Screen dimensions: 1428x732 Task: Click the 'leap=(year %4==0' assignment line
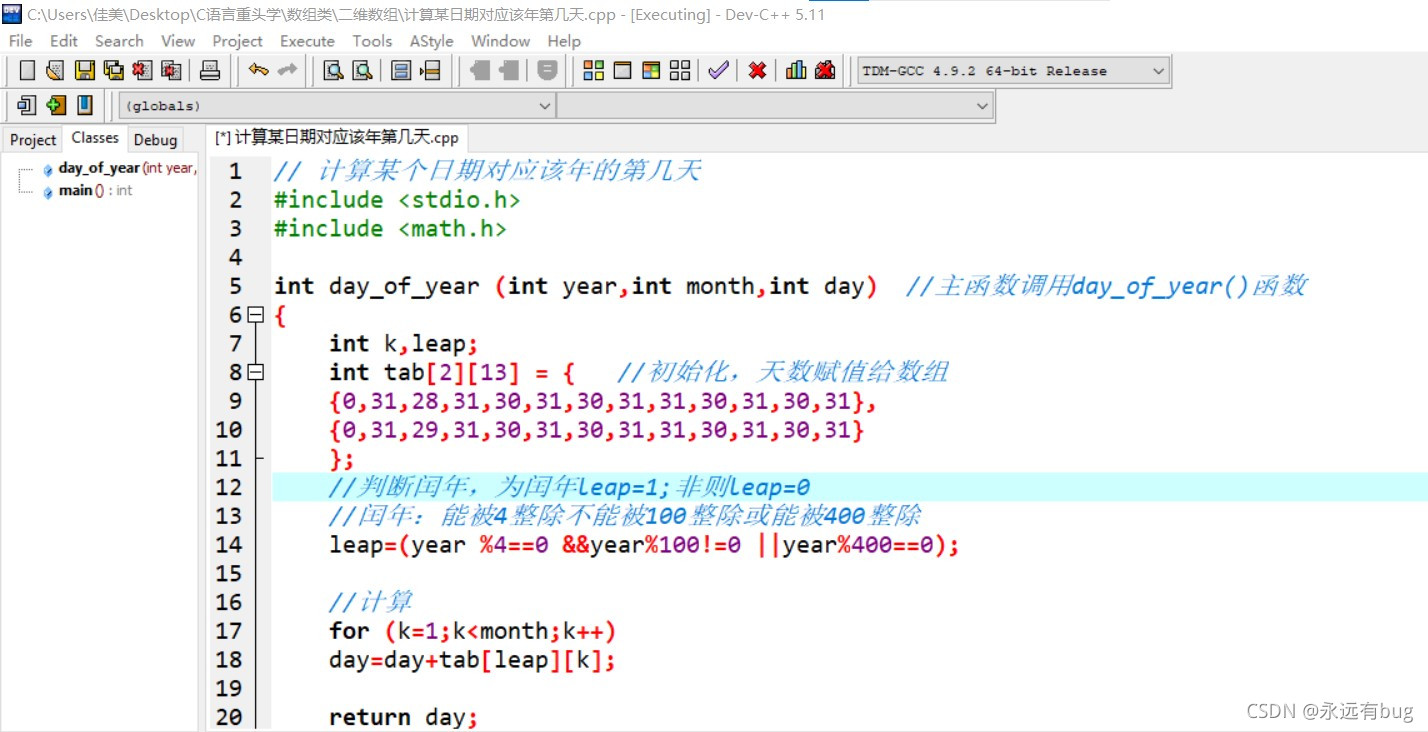[x=645, y=545]
